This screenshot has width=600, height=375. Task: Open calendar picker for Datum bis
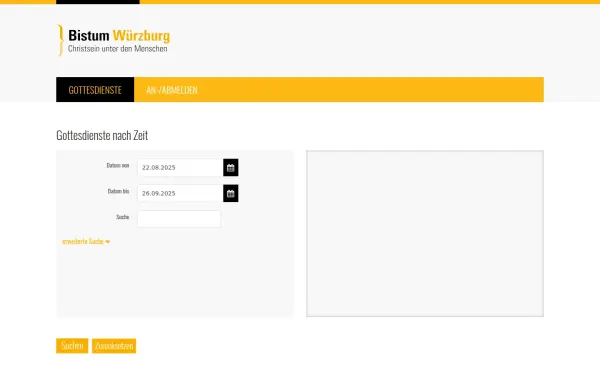(x=230, y=193)
